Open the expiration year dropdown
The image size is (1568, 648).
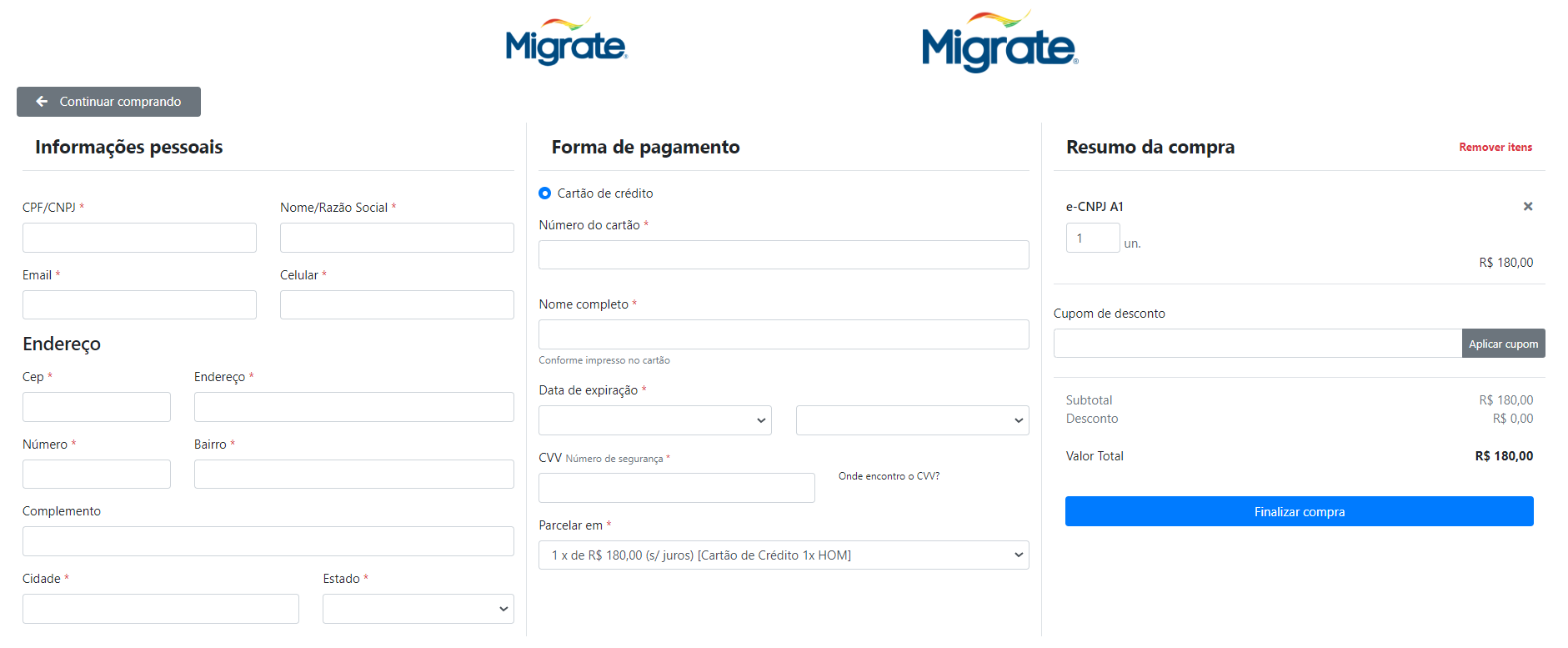pyautogui.click(x=912, y=420)
